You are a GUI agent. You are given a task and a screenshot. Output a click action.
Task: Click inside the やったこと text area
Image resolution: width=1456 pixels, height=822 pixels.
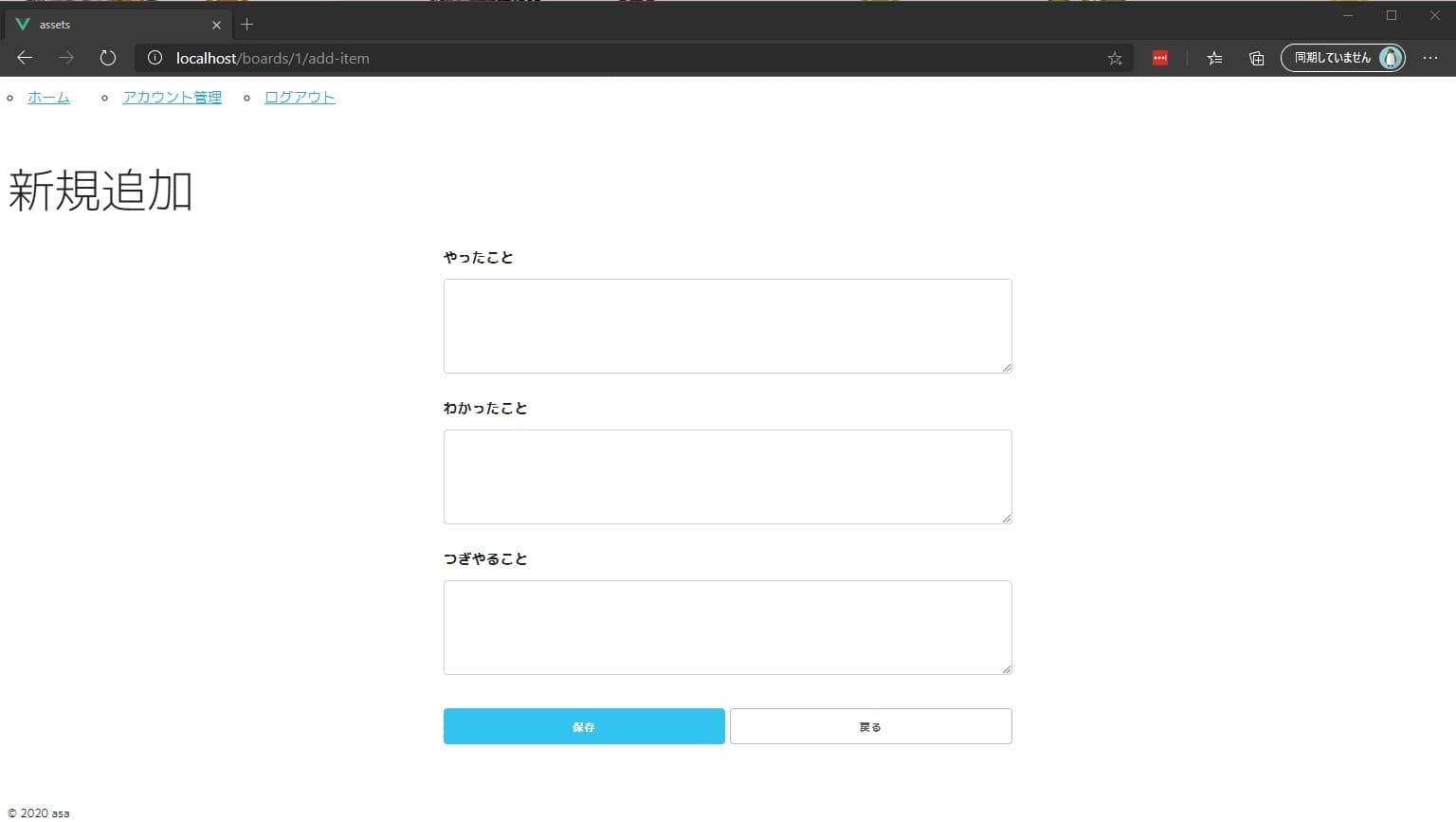[727, 325]
